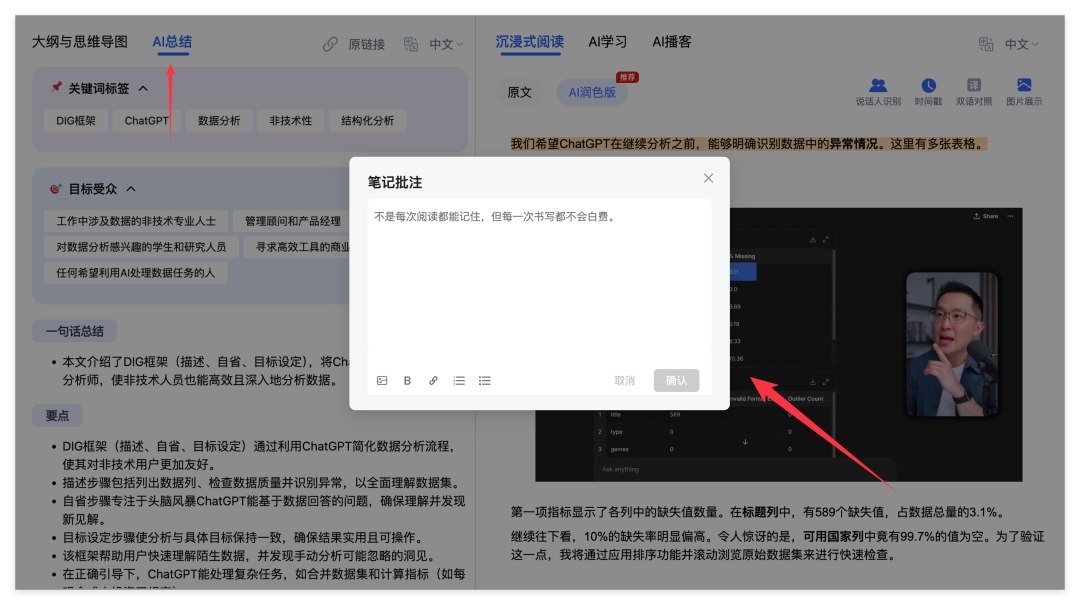Screen dimensions: 1080x605
Task: Click into the note text area
Action: coord(539,280)
